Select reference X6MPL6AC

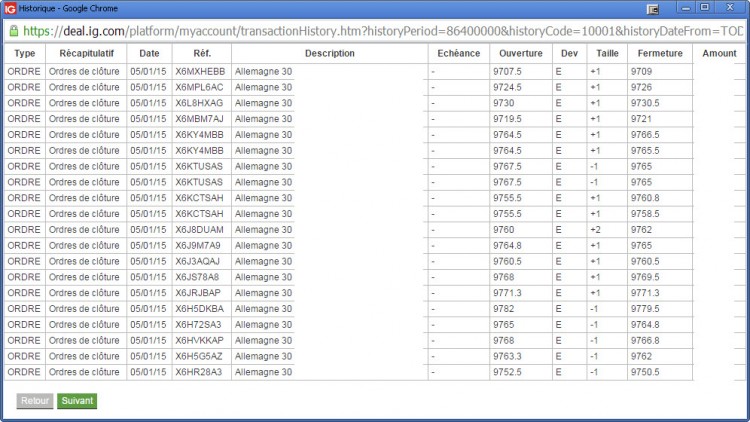[199, 88]
